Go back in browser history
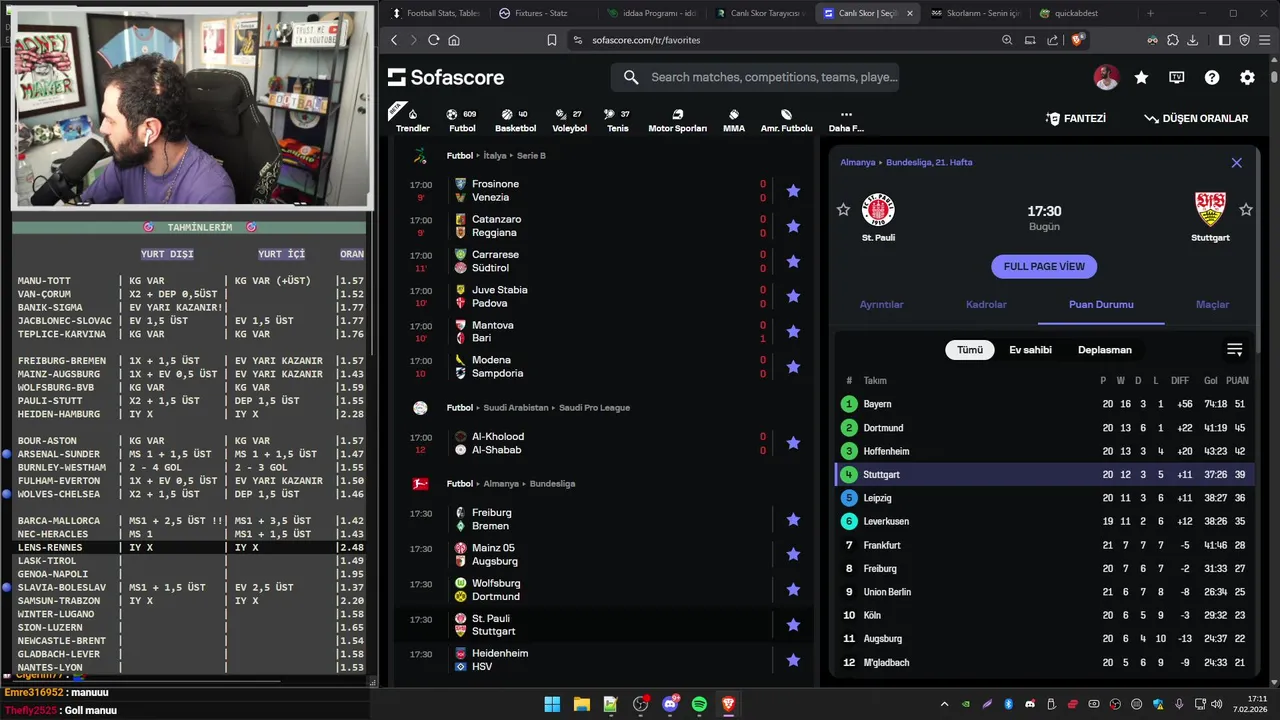1280x720 pixels. [x=394, y=40]
